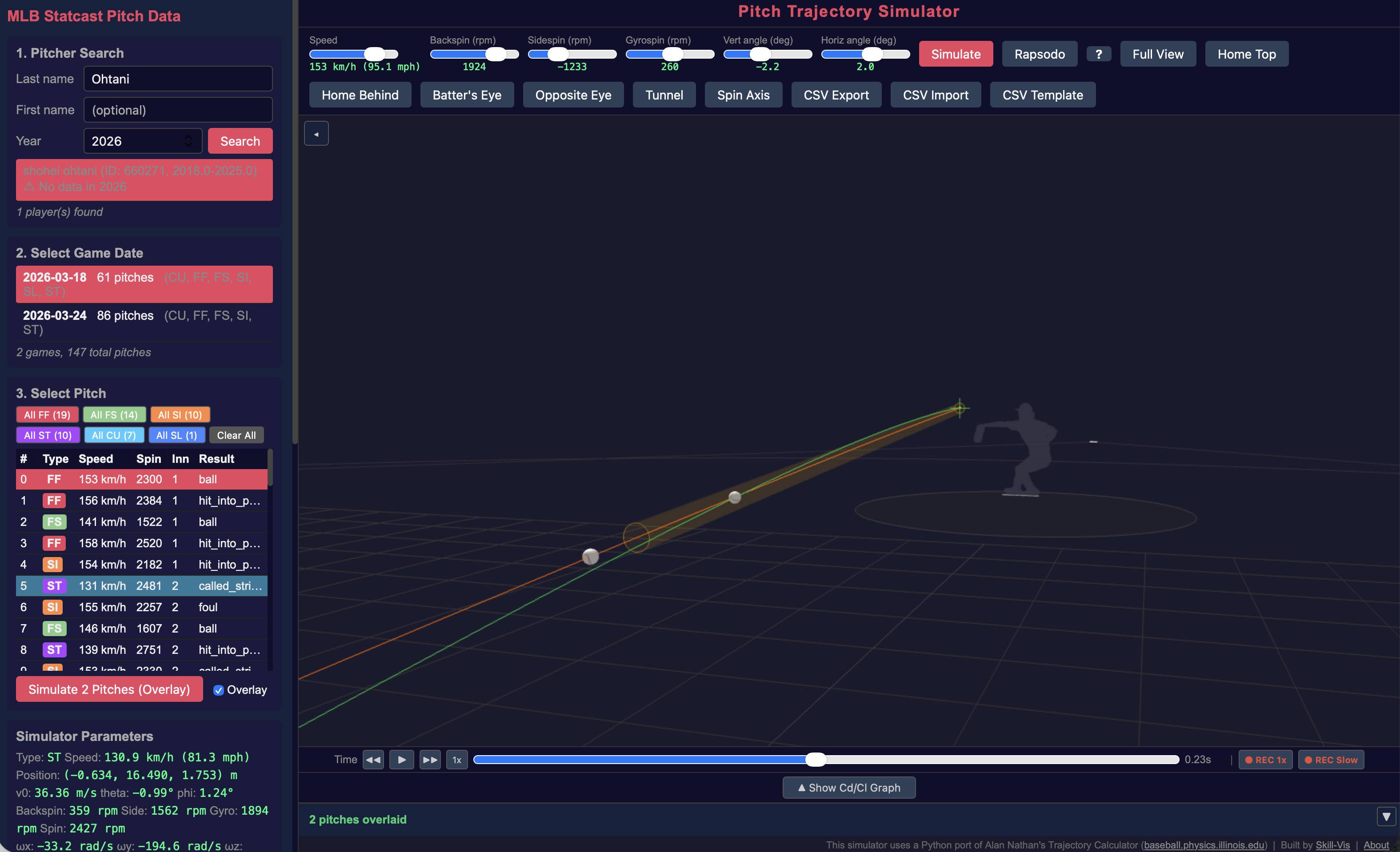Select game date 2026-03-18
The width and height of the screenshot is (1400, 852).
[144, 284]
